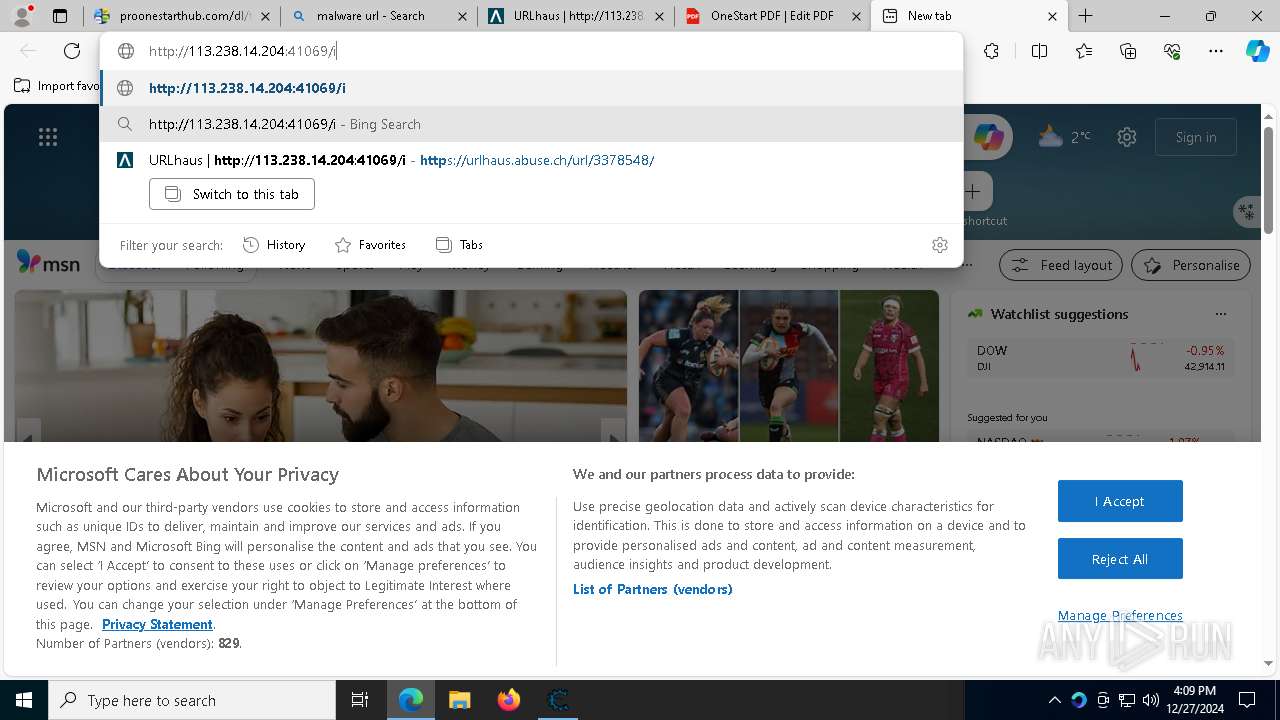
Task: Open MSN apps grid launcher
Action: click(x=48, y=137)
